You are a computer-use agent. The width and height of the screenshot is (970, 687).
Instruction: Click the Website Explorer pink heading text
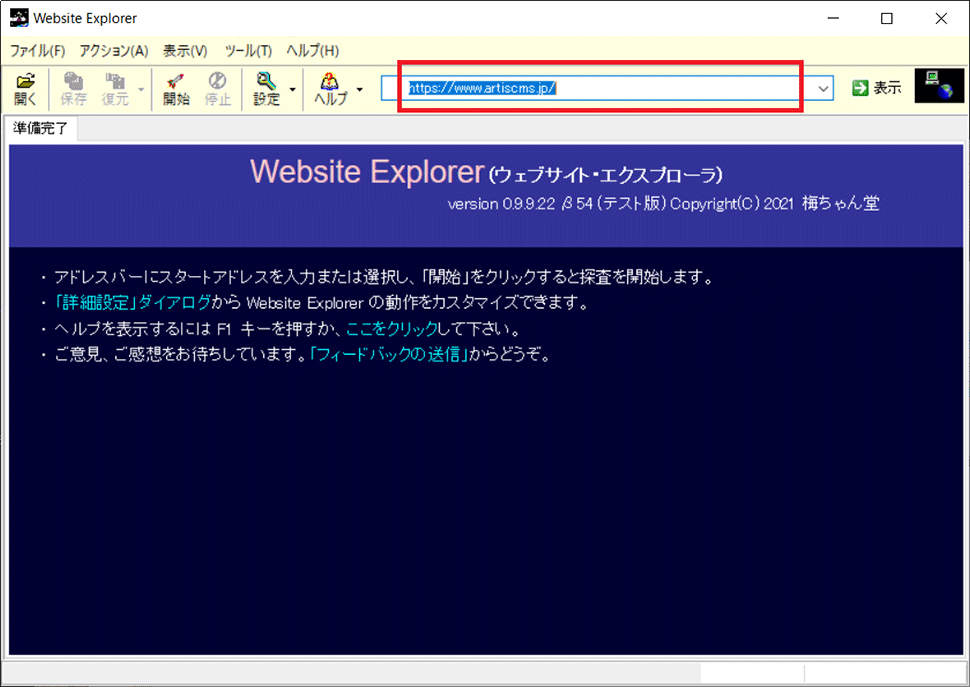(x=367, y=171)
